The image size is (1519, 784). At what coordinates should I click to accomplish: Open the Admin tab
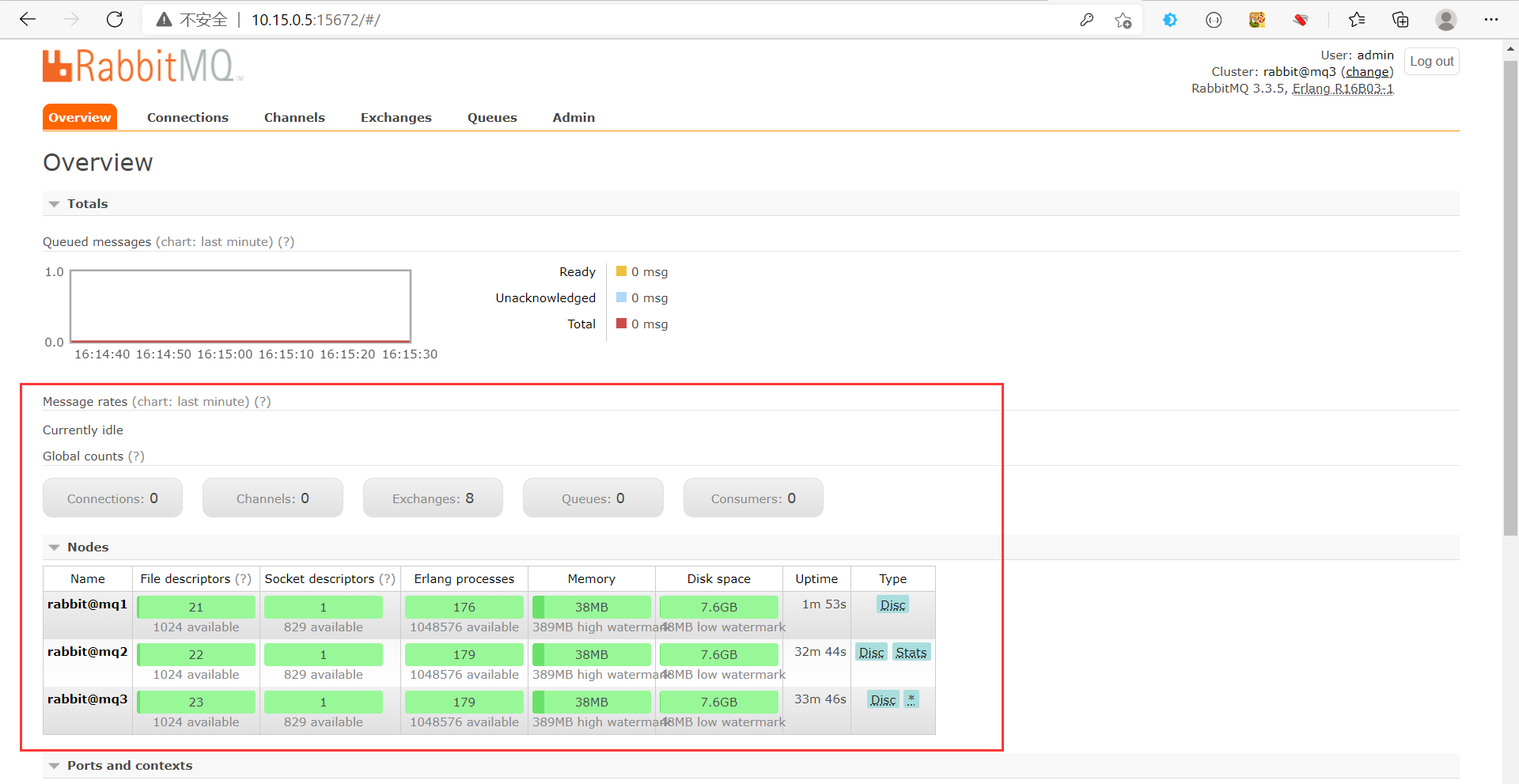pos(574,117)
